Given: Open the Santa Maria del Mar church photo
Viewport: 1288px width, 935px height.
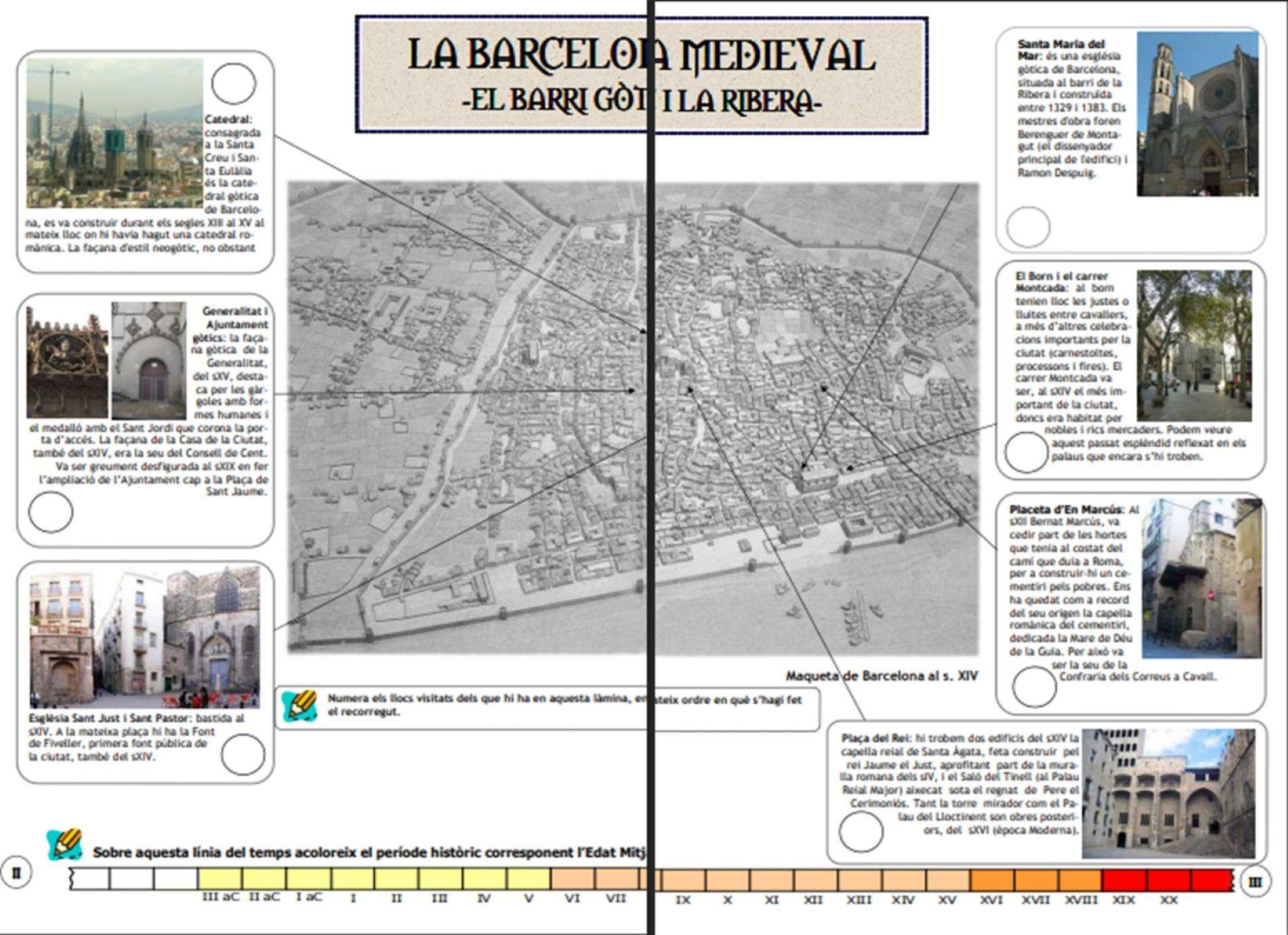Looking at the screenshot, I should click(x=1198, y=114).
